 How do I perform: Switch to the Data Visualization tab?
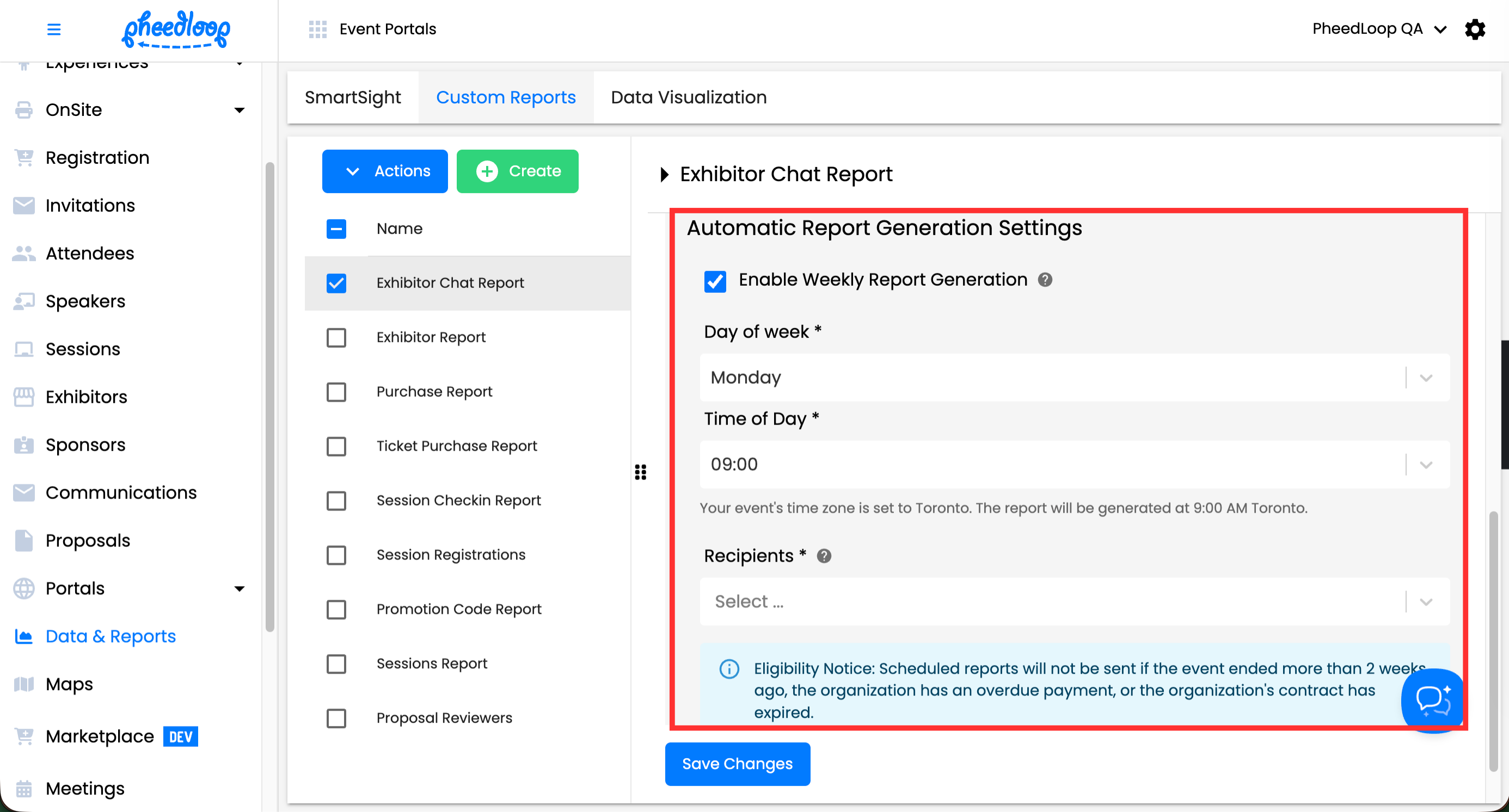point(688,97)
